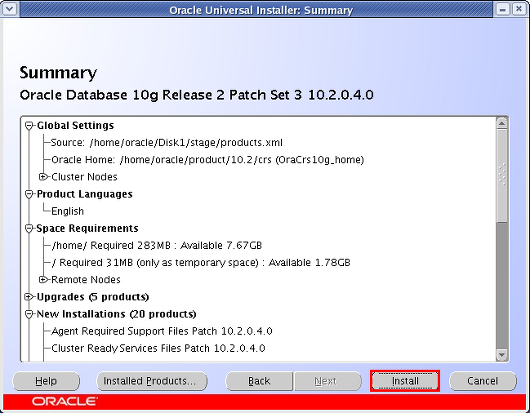This screenshot has height=413, width=530.
Task: Click scrollbar down arrow in summary tree
Action: tap(502, 355)
